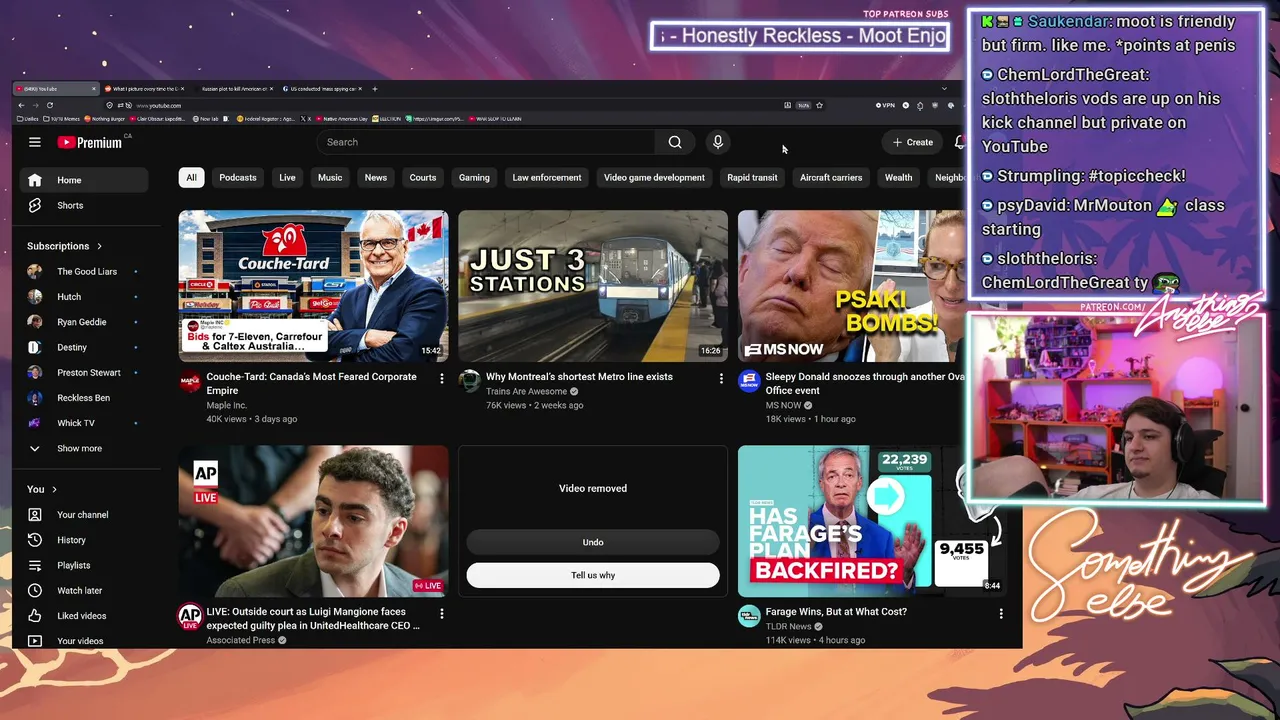This screenshot has width=1280, height=720.
Task: Open Liked videos list
Action: [84, 616]
